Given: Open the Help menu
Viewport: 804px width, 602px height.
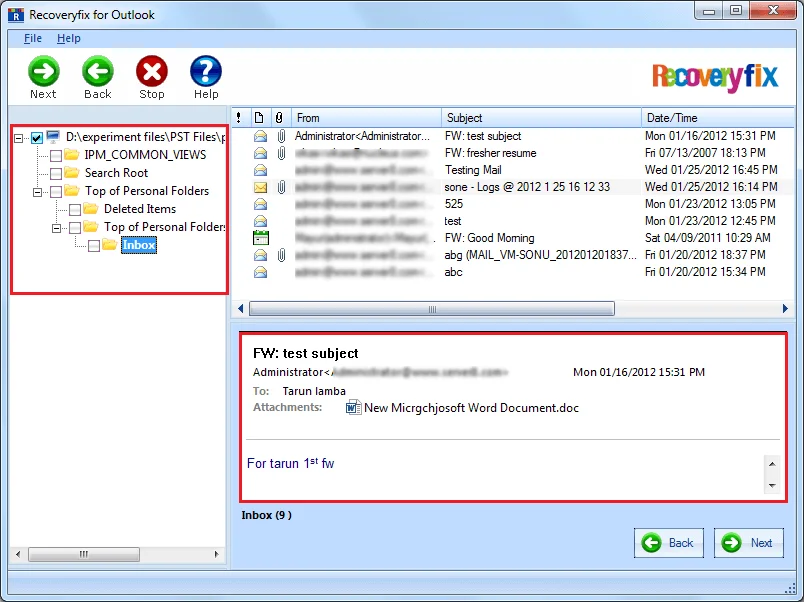Looking at the screenshot, I should pos(69,38).
